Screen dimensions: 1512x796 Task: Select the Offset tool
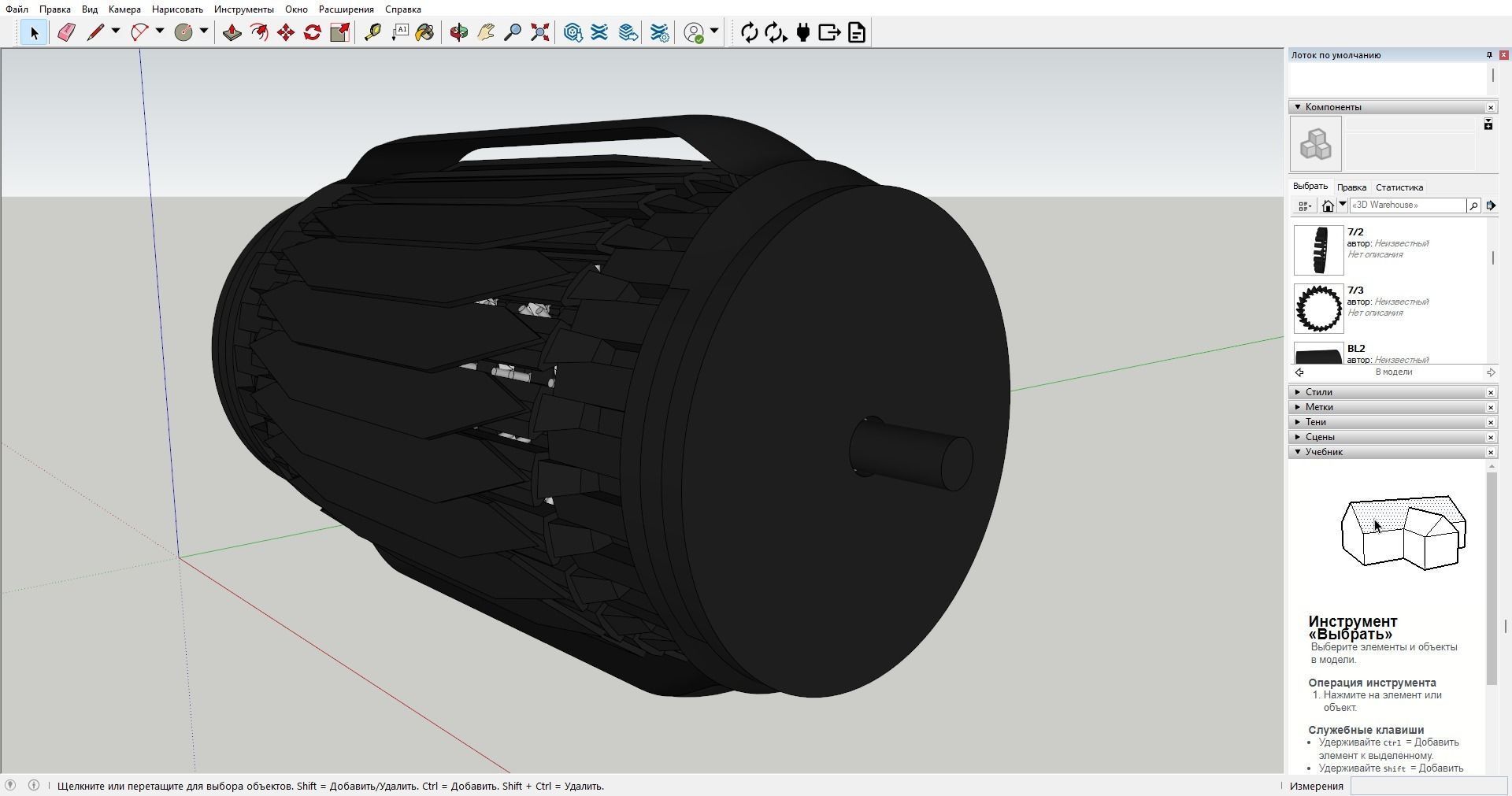pos(258,32)
